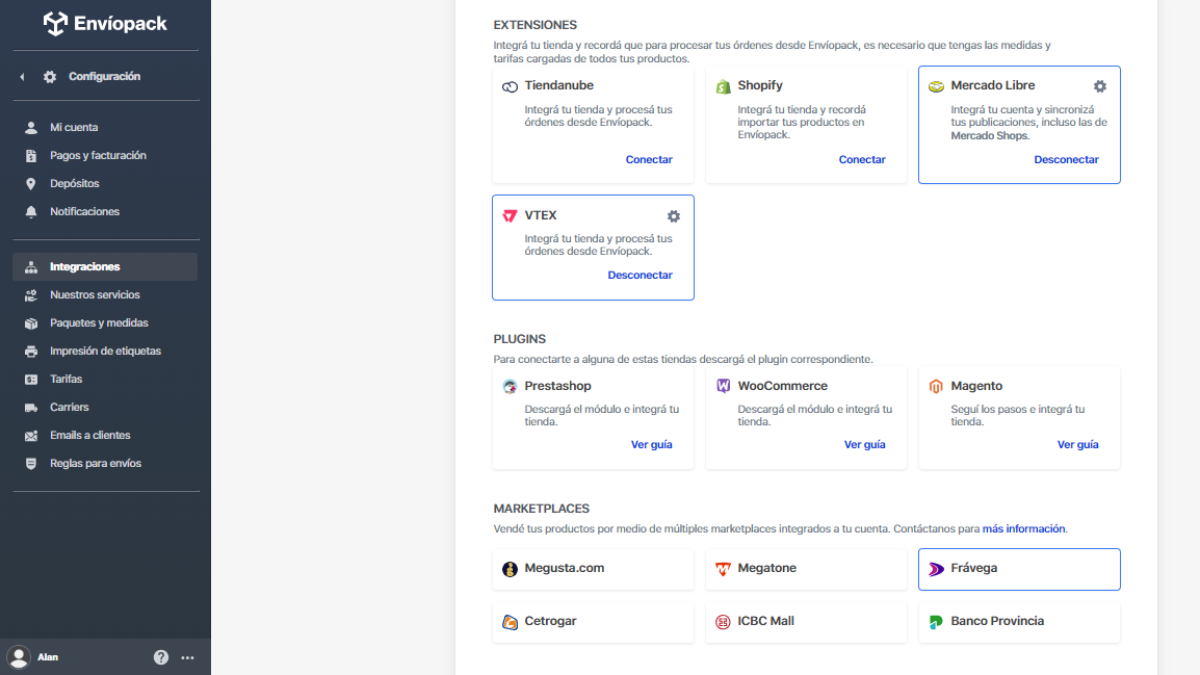Click the Paquetes y medidas box icon
The height and width of the screenshot is (675, 1200).
(x=31, y=323)
